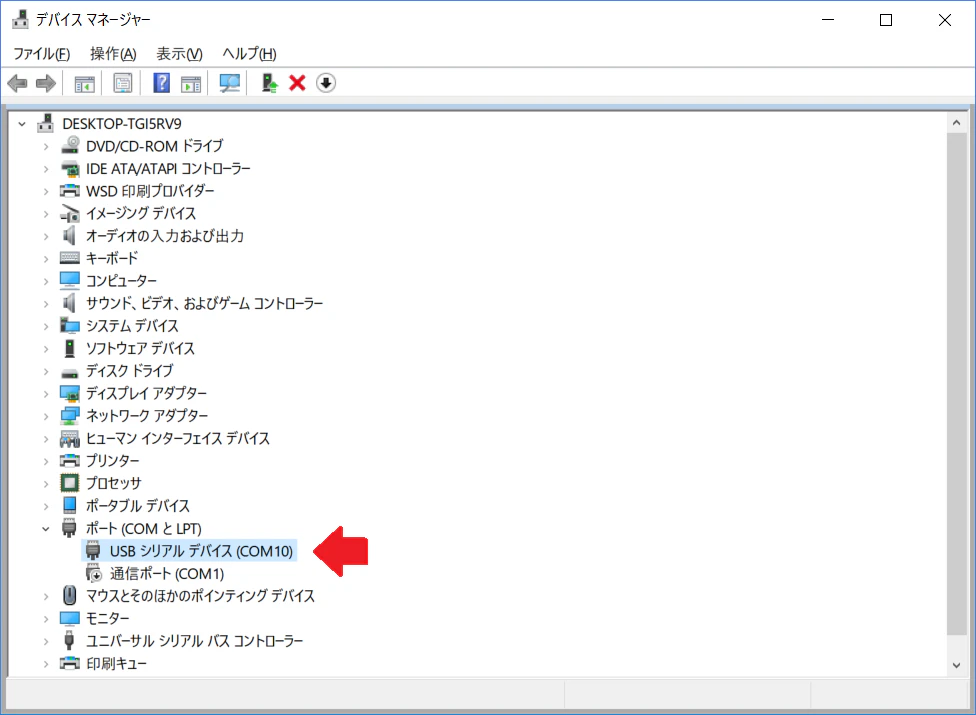This screenshot has width=976, height=715.
Task: Expand the 印刷キュー node
Action: coord(46,664)
